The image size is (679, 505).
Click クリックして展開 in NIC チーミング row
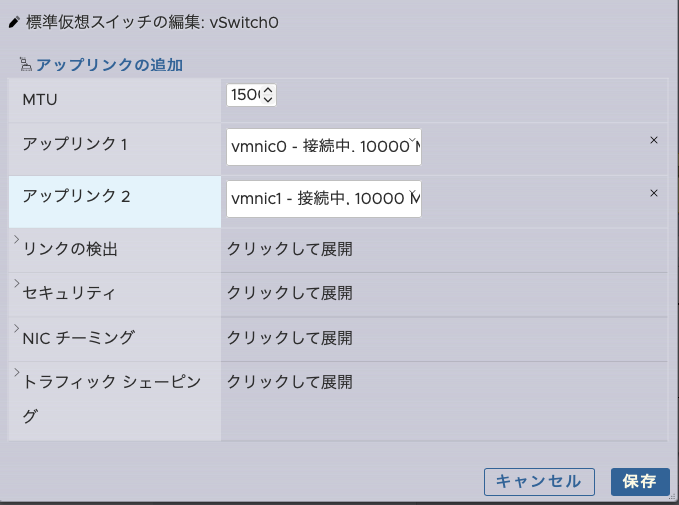(290, 338)
